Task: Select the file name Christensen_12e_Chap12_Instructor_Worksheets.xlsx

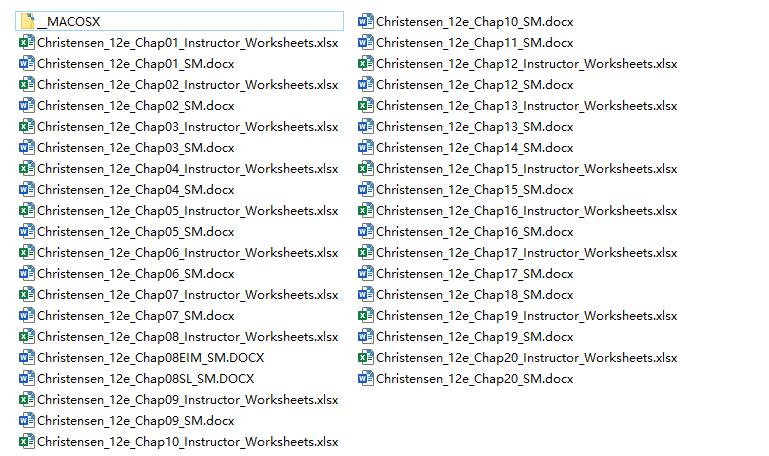Action: (x=527, y=64)
